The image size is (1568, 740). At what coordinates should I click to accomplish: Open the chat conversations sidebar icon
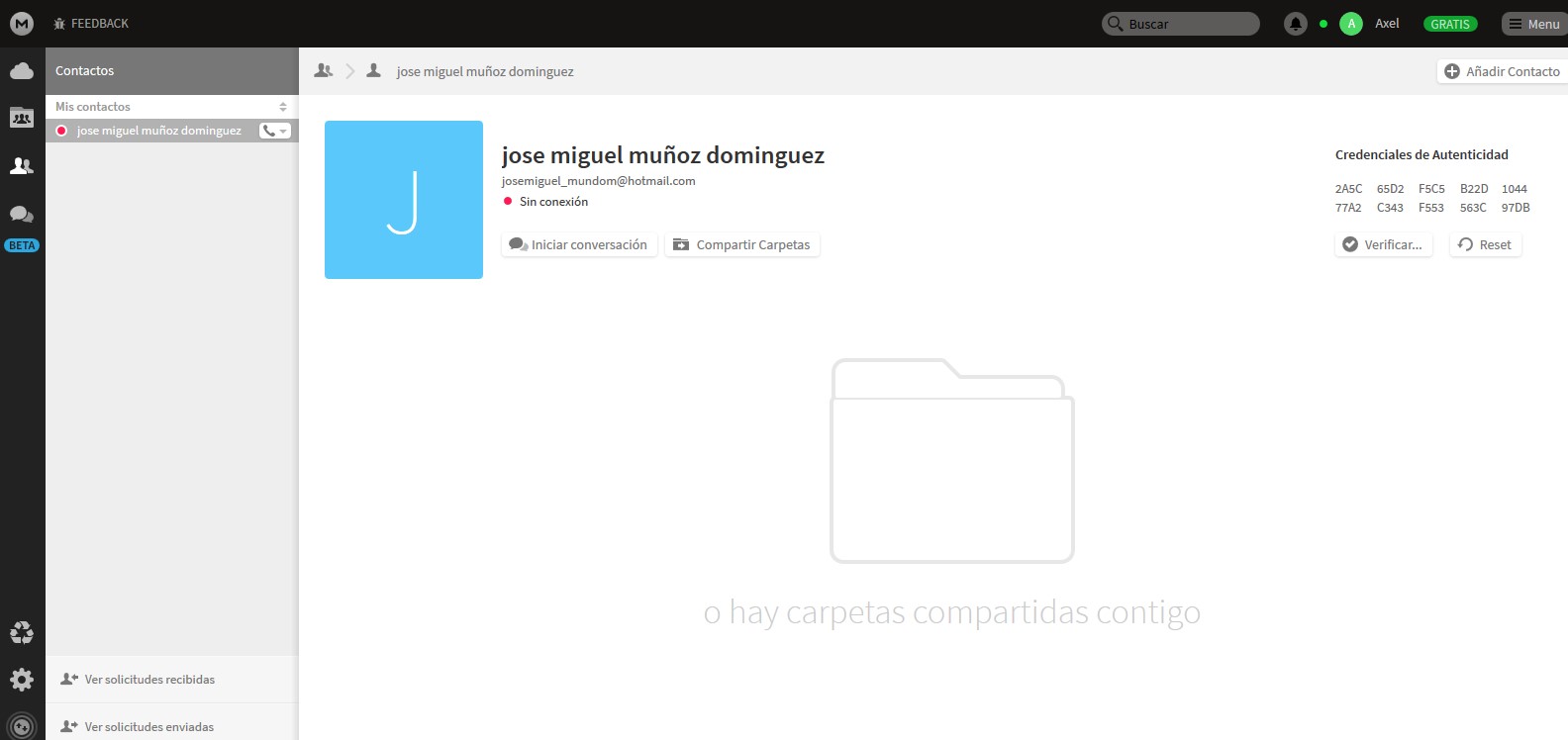22,215
